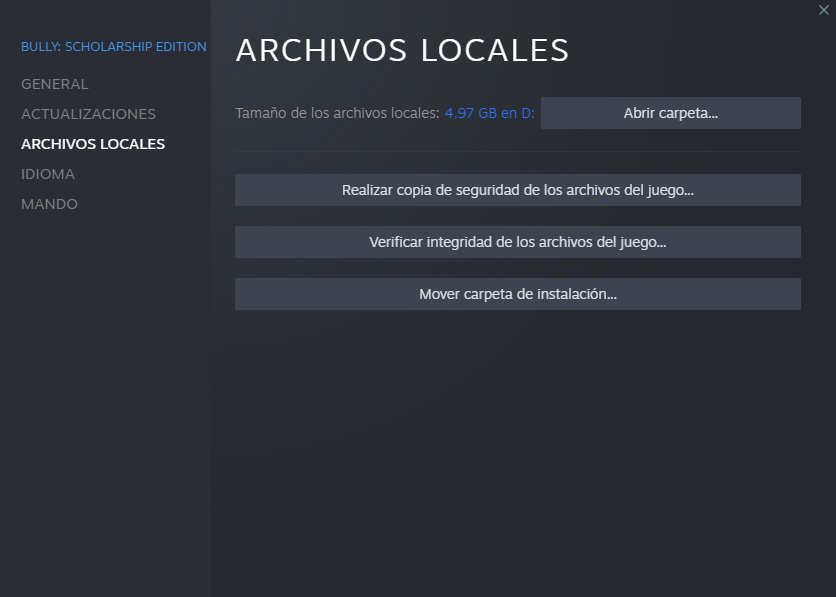
Task: Click the Bully: Scholarship Edition title
Action: (114, 46)
